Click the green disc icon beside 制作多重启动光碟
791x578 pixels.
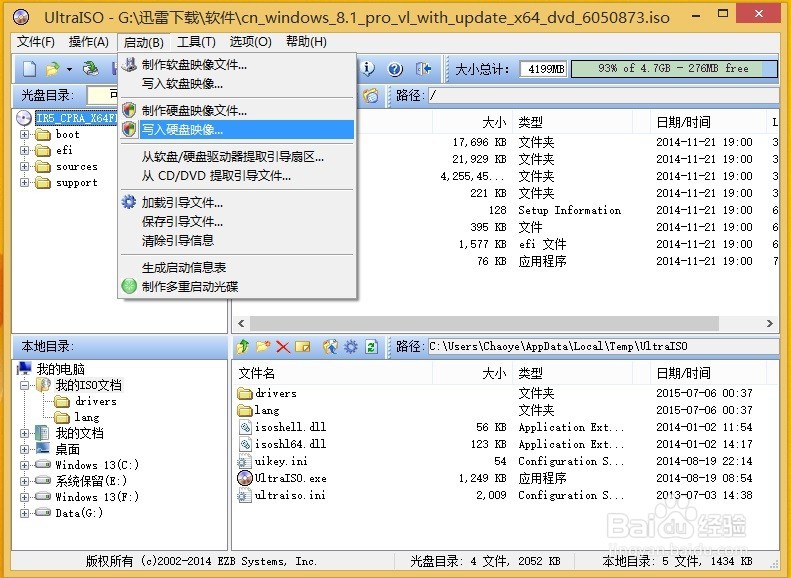[129, 286]
